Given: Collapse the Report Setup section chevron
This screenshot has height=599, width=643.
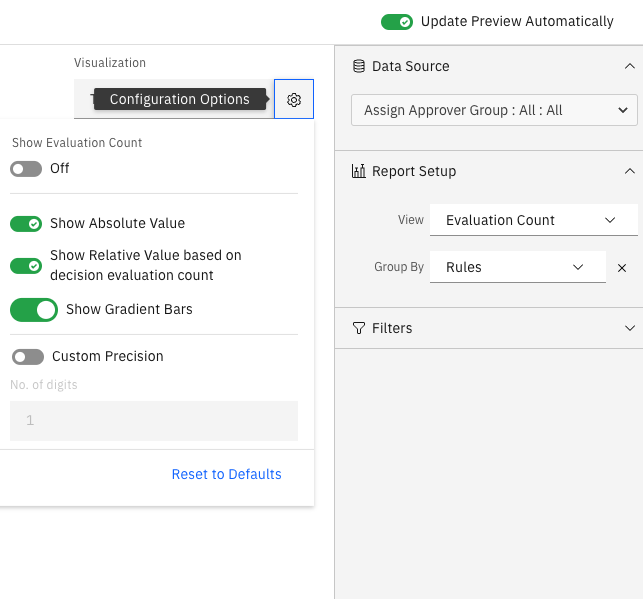Looking at the screenshot, I should [x=629, y=171].
